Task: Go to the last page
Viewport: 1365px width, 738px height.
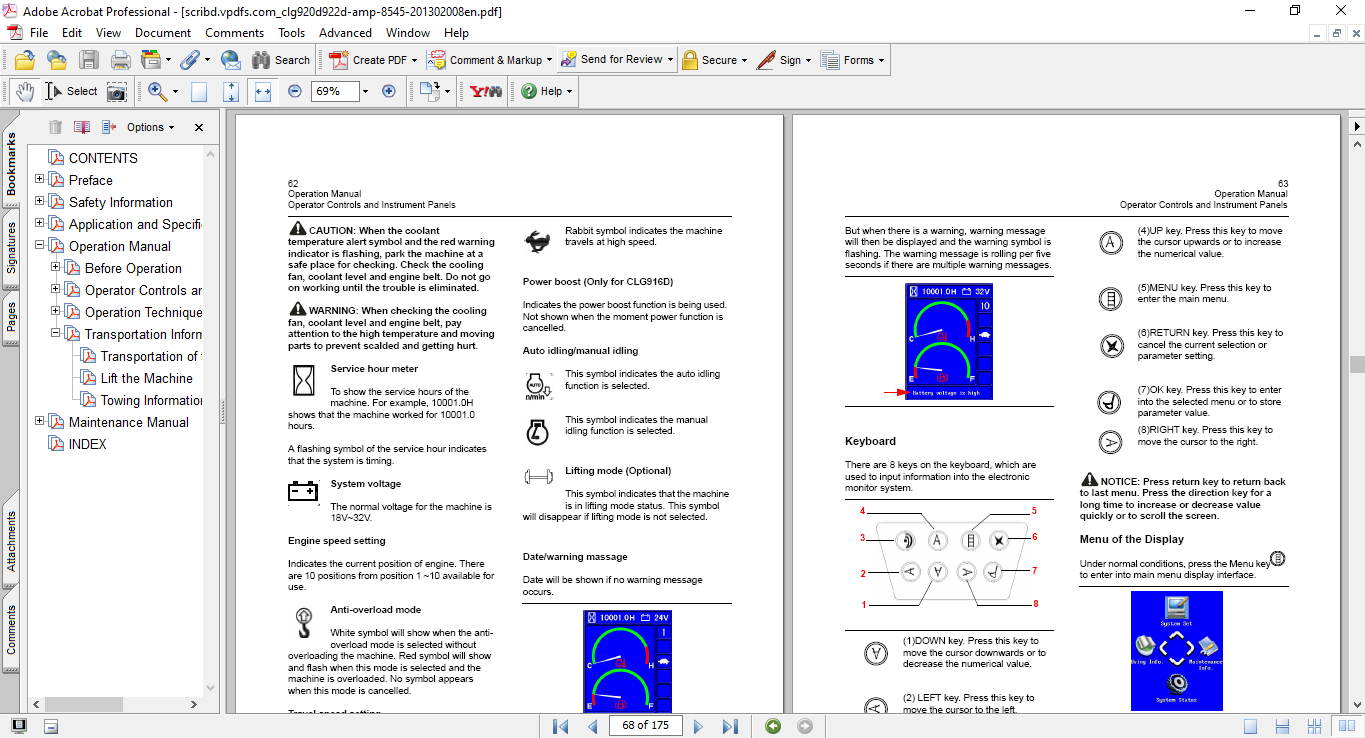Action: click(730, 726)
